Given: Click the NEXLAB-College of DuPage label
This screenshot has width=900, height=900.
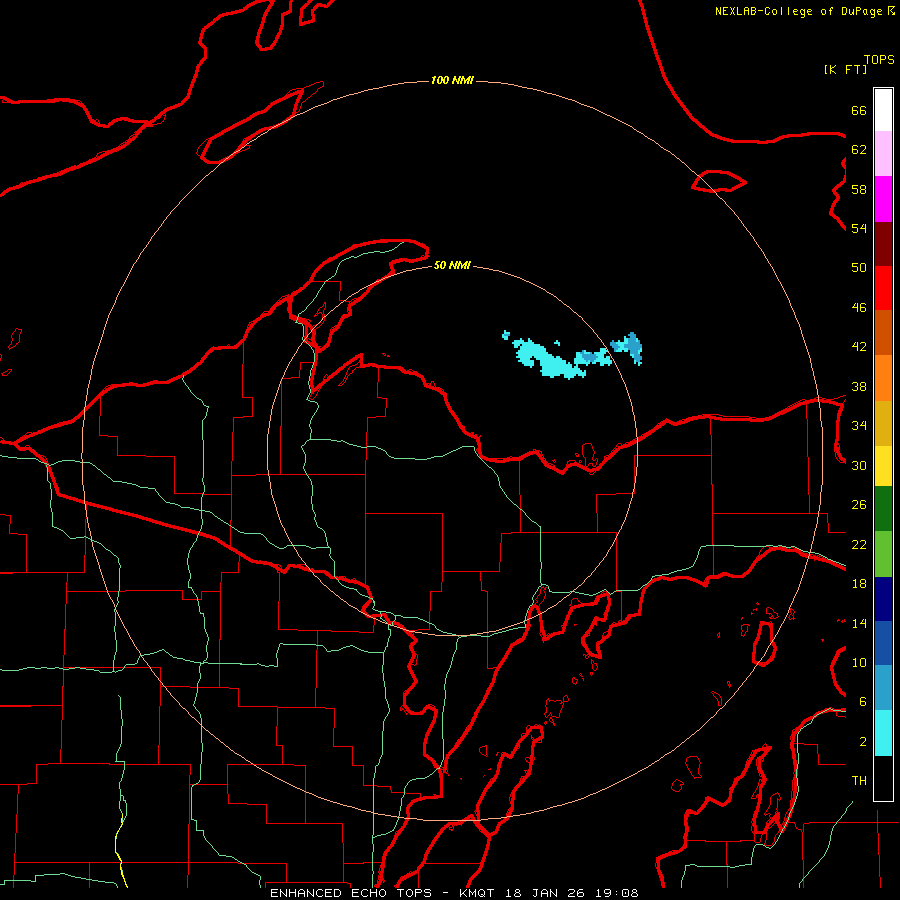Looking at the screenshot, I should tap(798, 11).
